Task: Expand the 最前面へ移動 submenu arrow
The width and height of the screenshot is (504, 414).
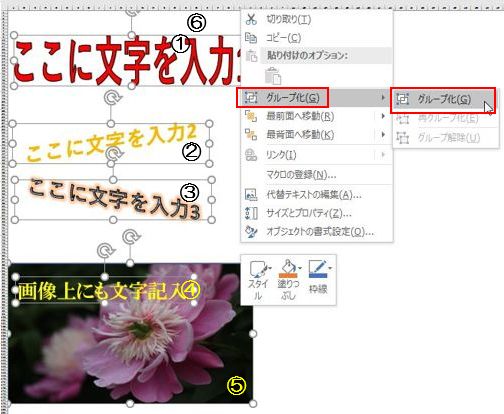Action: pyautogui.click(x=383, y=116)
